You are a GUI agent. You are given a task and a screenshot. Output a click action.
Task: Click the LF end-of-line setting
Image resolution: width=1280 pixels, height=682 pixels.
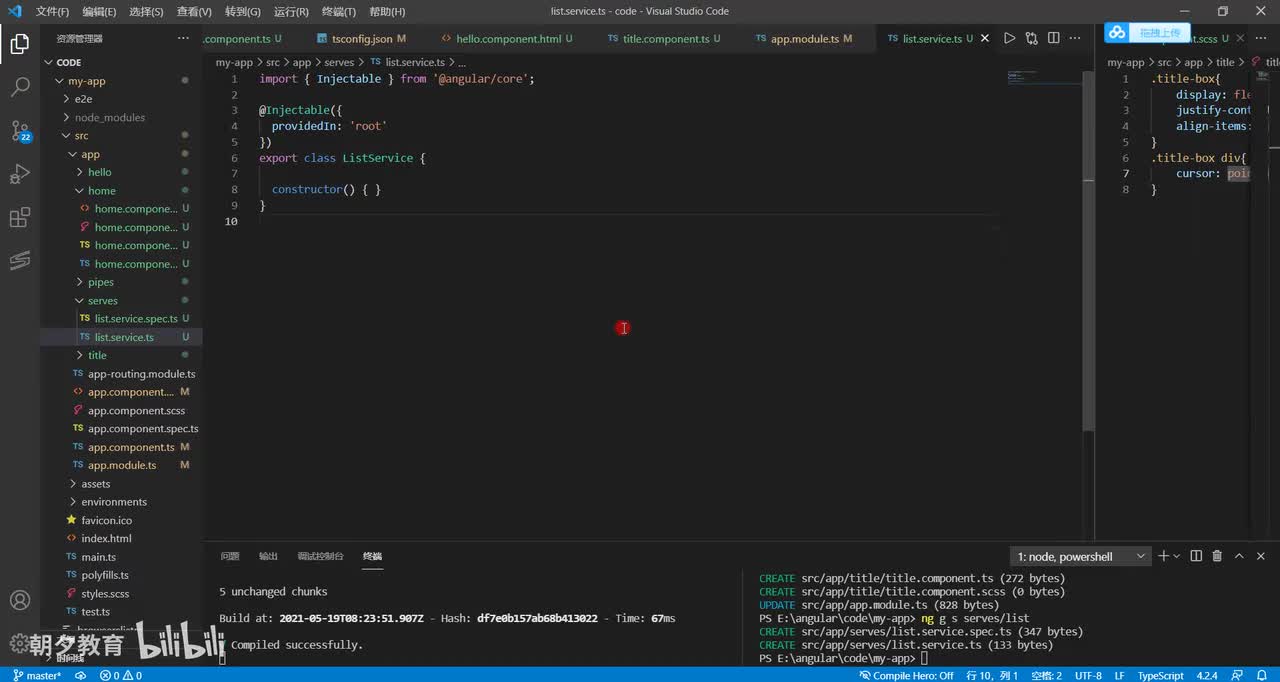click(1120, 675)
